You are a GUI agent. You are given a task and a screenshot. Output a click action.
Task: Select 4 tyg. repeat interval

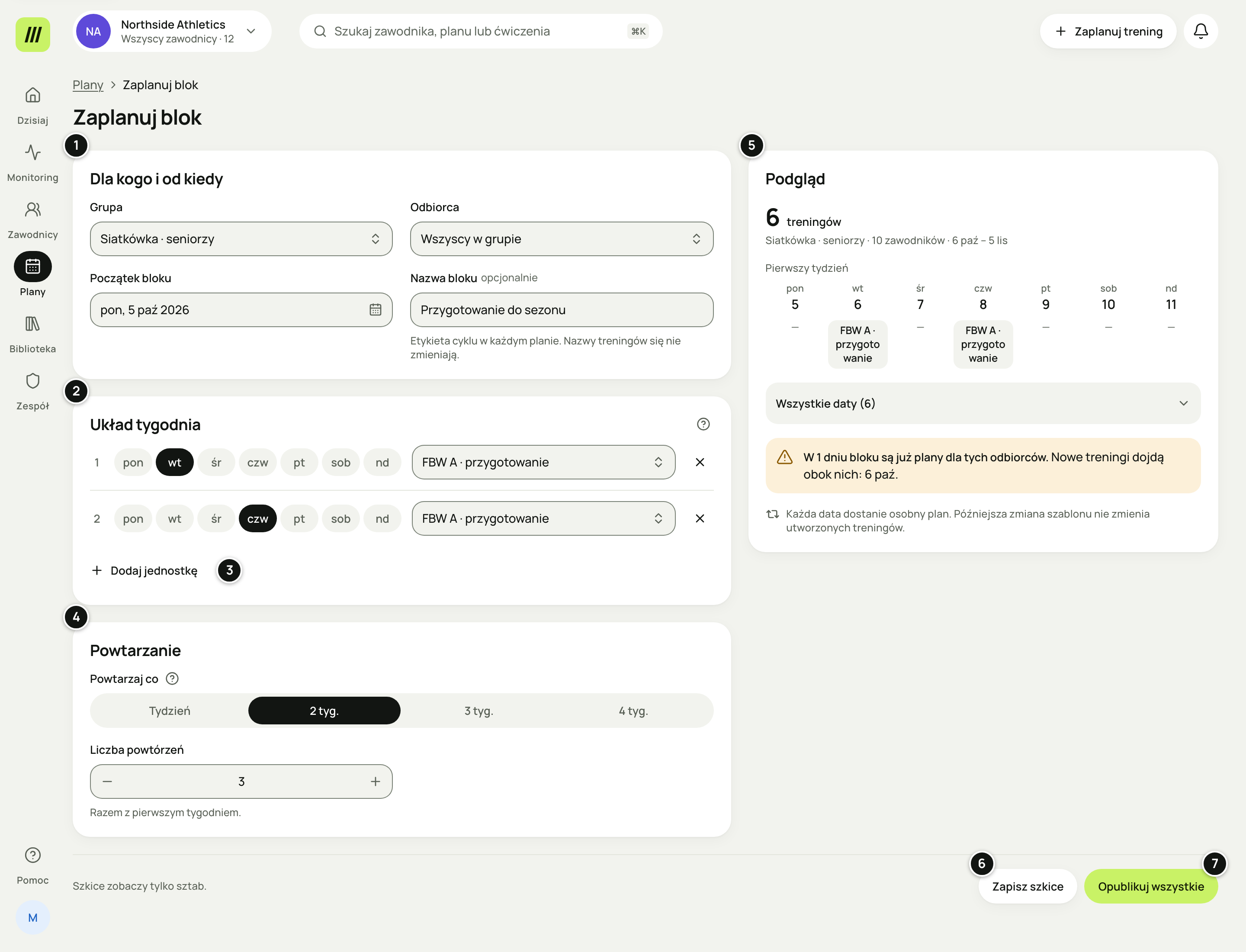633,710
